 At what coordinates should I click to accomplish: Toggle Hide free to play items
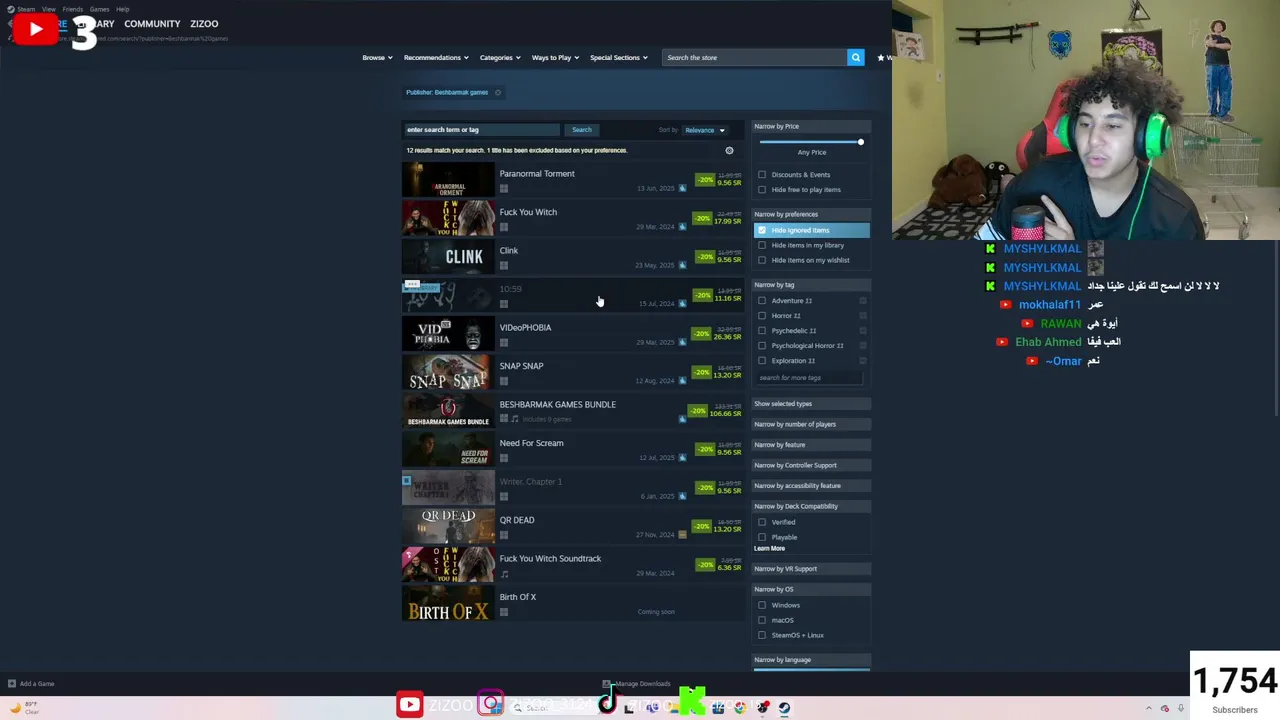[762, 190]
